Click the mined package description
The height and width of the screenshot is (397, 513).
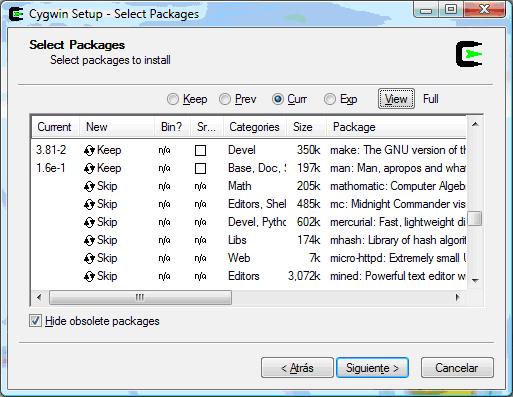(398, 276)
